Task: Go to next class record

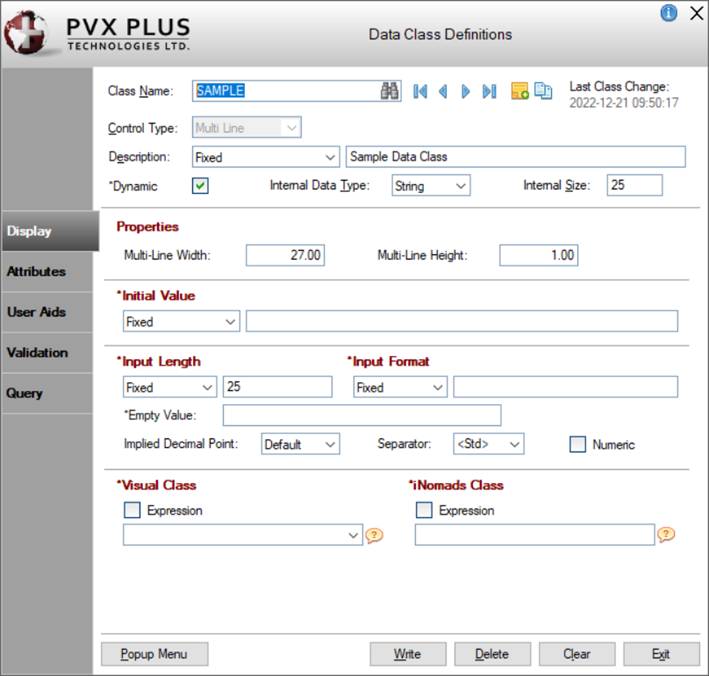Action: pyautogui.click(x=465, y=91)
